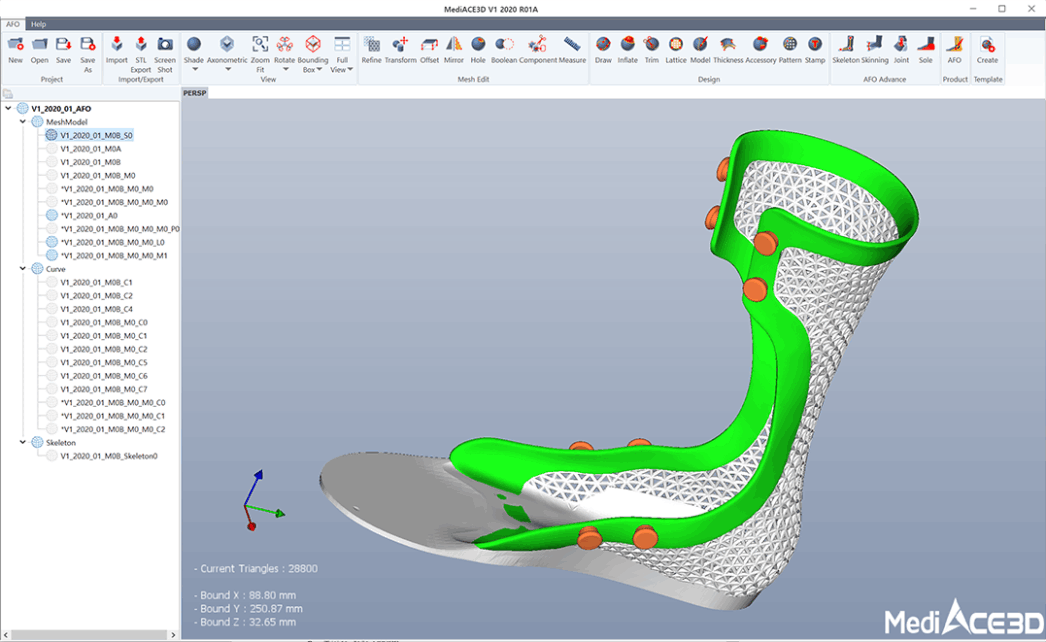Toggle visibility of V1_2020_01_M0B_M0 mesh
This screenshot has width=1046, height=642.
51,175
